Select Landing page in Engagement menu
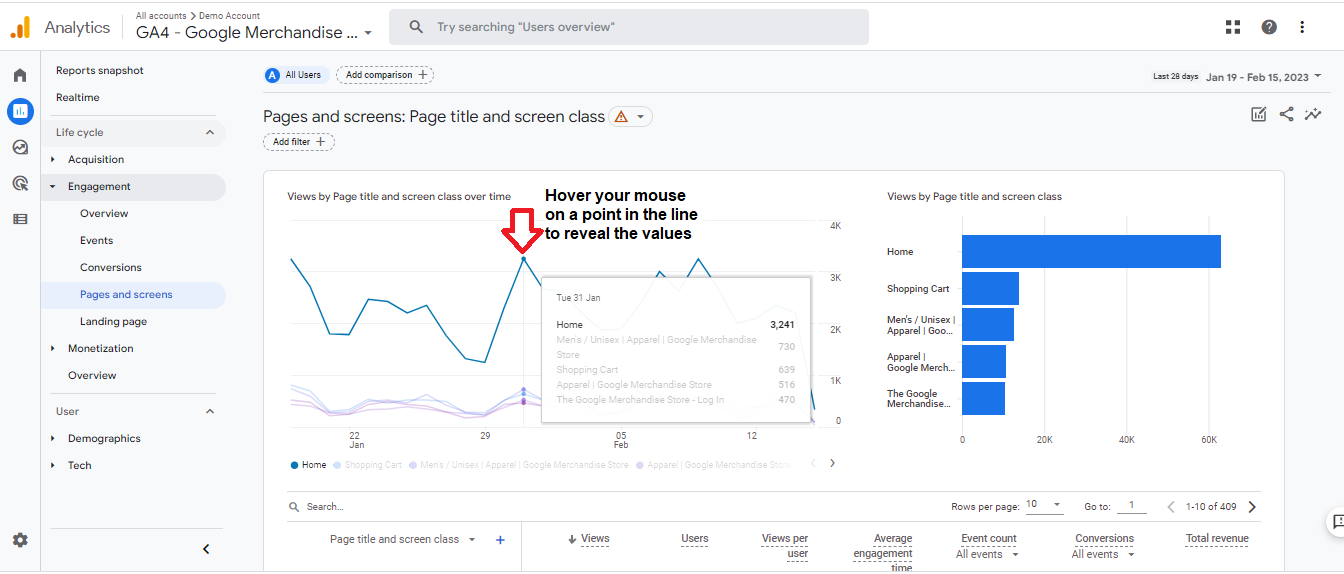1344x574 pixels. [x=113, y=322]
